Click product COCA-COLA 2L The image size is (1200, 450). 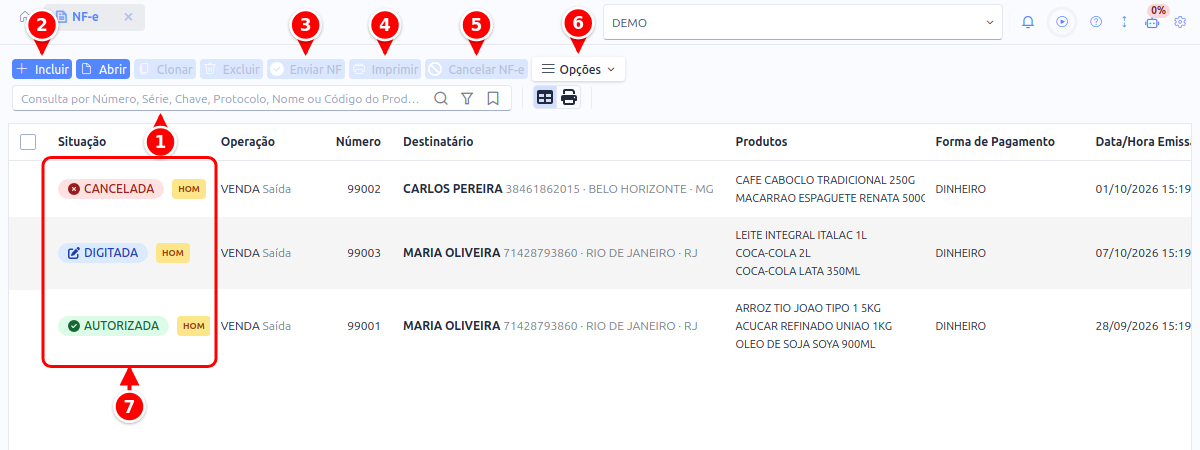point(773,253)
